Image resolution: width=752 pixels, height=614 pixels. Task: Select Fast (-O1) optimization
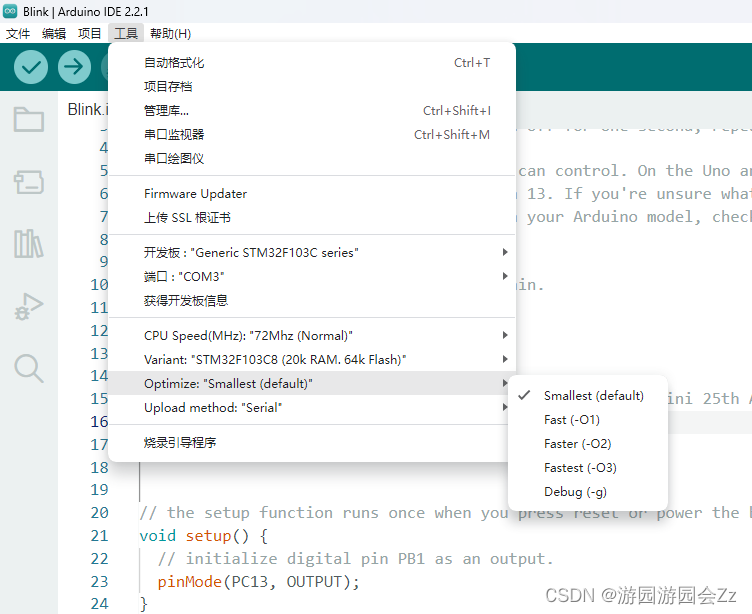click(x=588, y=420)
